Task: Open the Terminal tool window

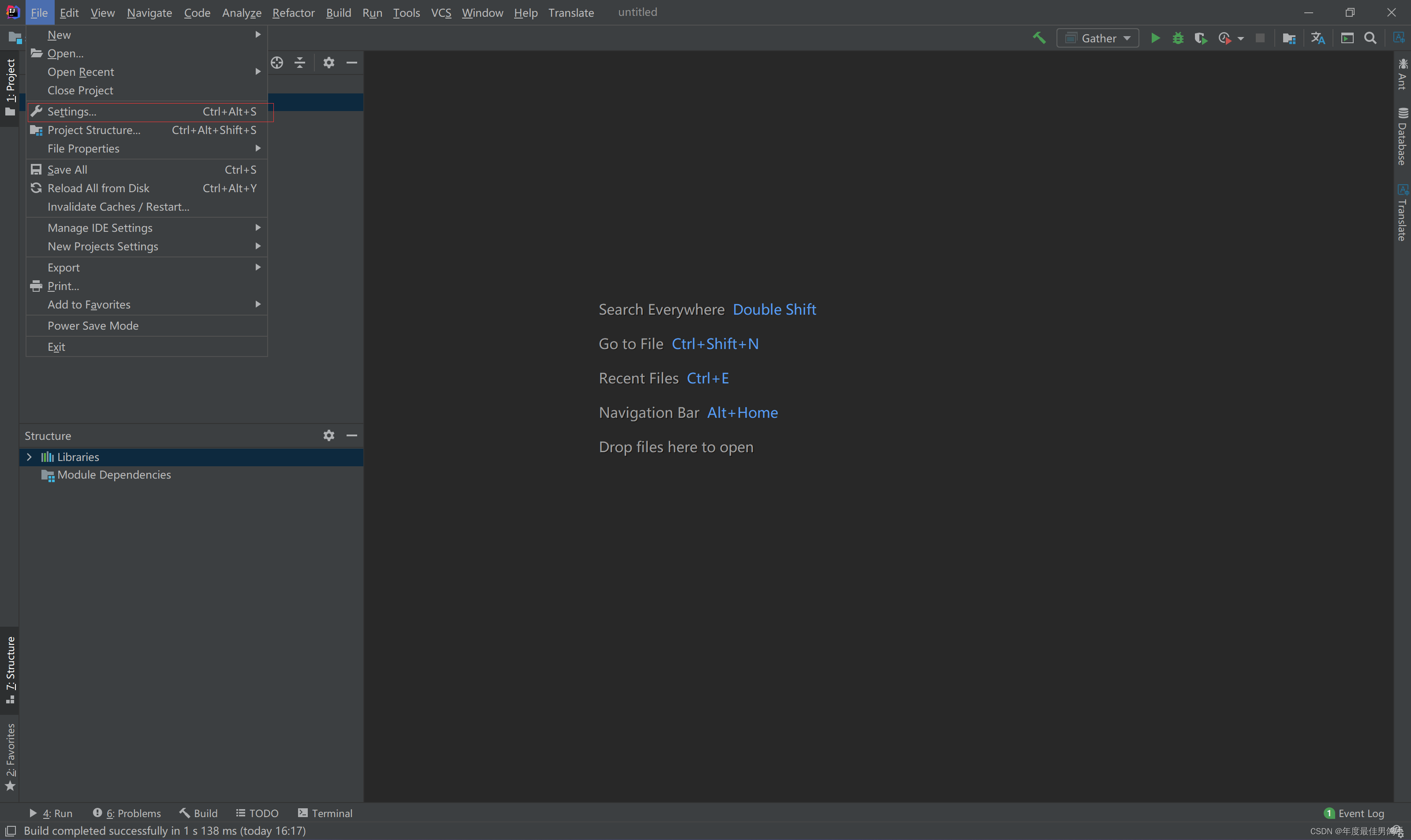Action: [x=325, y=813]
